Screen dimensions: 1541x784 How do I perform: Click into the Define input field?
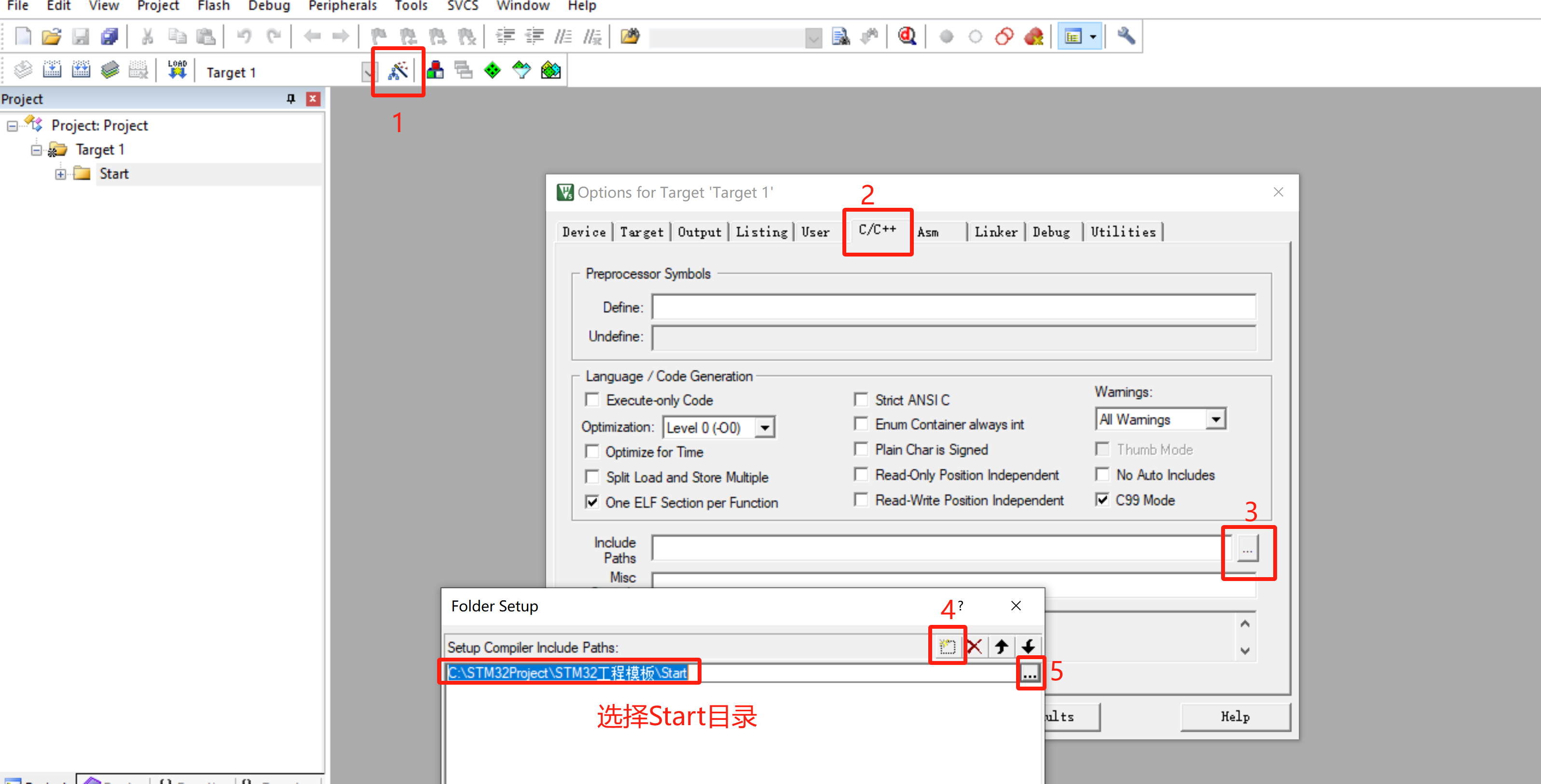point(953,308)
